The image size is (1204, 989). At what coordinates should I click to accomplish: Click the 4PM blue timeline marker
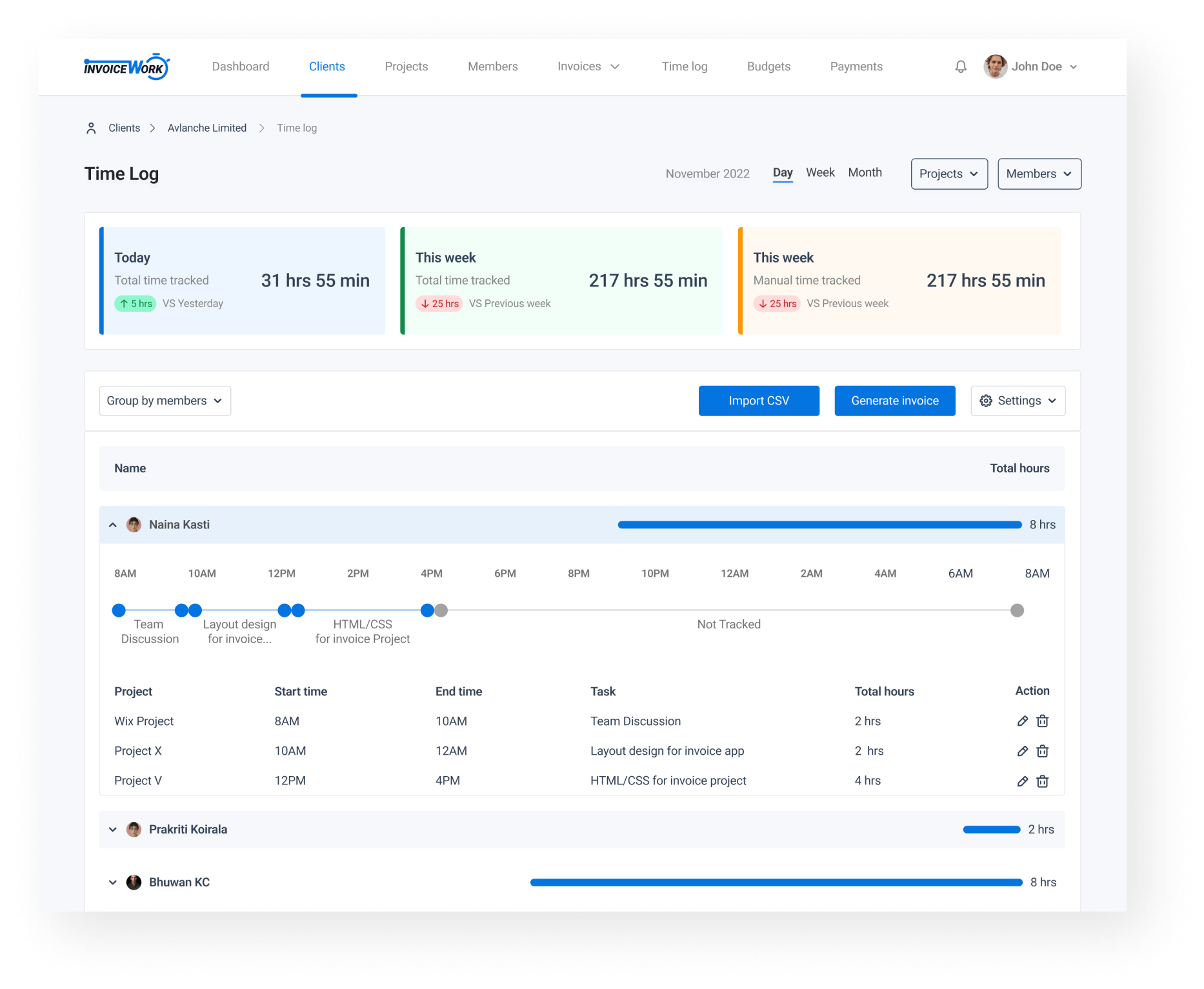tap(427, 610)
